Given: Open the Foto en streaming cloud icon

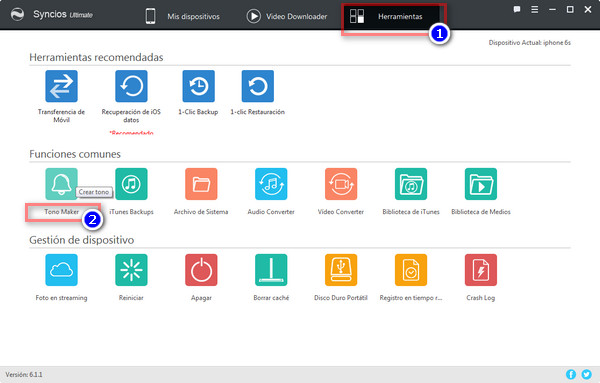Looking at the screenshot, I should pos(61,270).
